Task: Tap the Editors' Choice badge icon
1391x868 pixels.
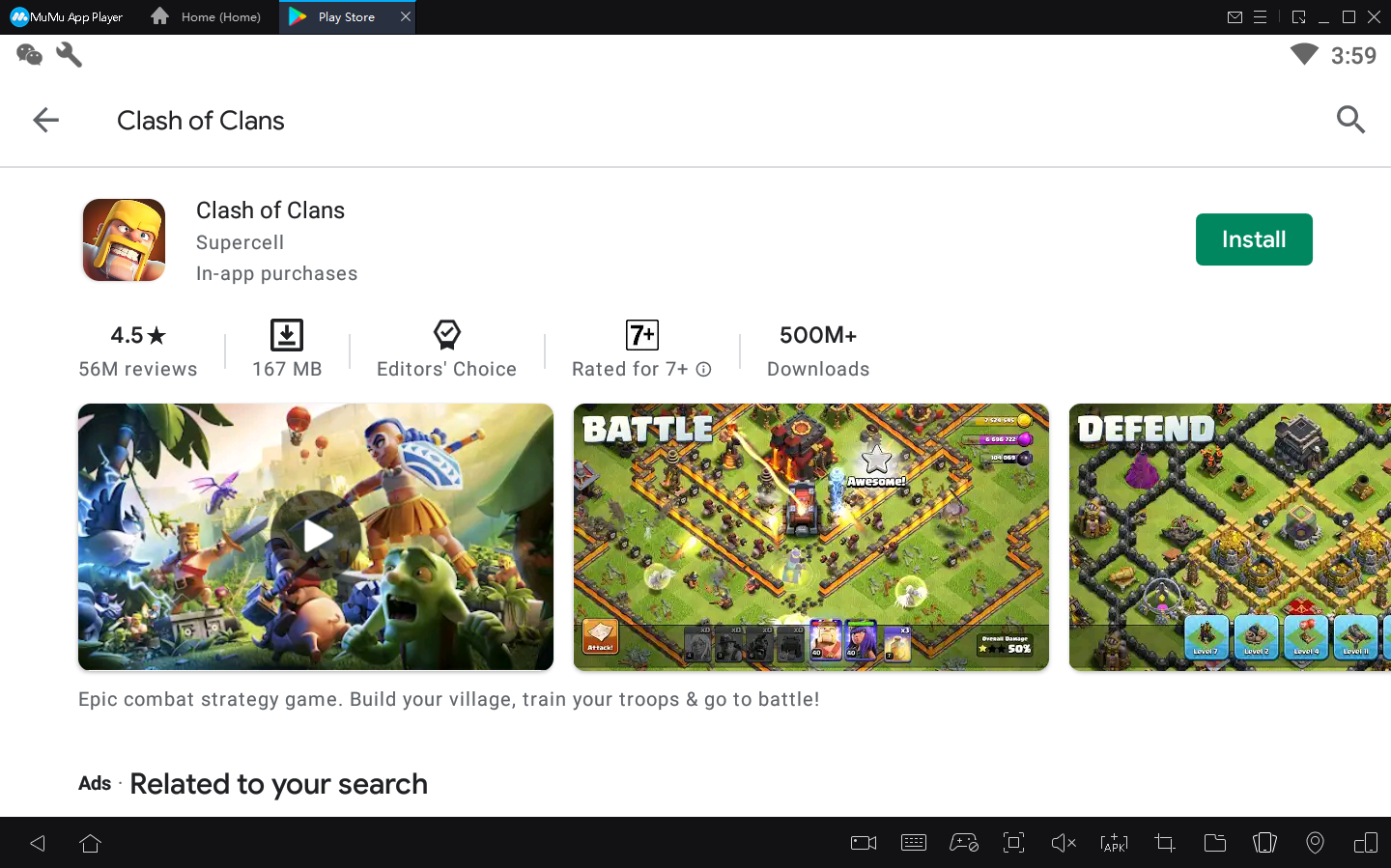Action: (x=446, y=335)
